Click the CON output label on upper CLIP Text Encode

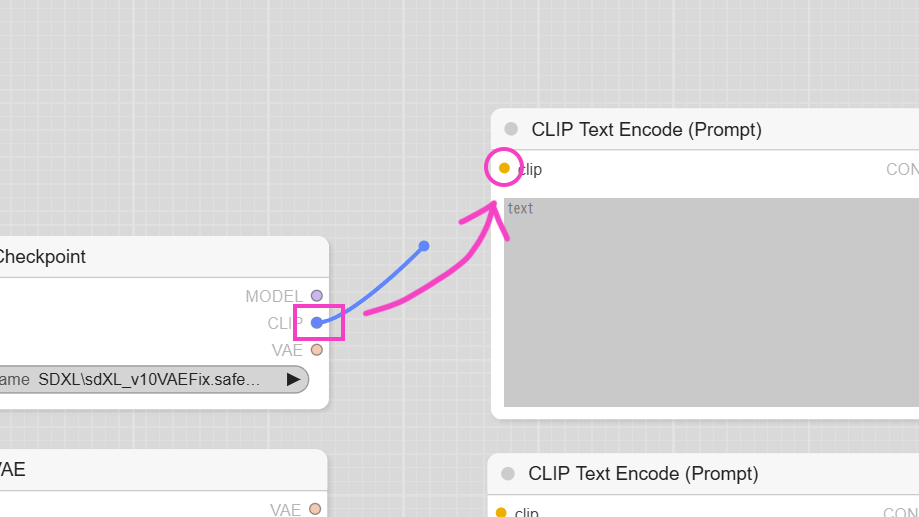(x=902, y=169)
